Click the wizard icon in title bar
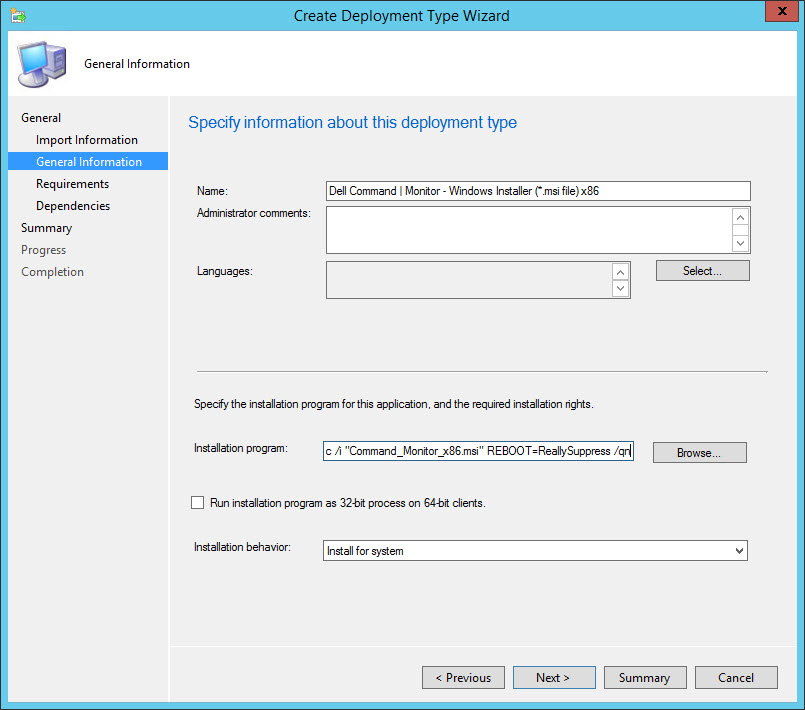 pyautogui.click(x=18, y=16)
